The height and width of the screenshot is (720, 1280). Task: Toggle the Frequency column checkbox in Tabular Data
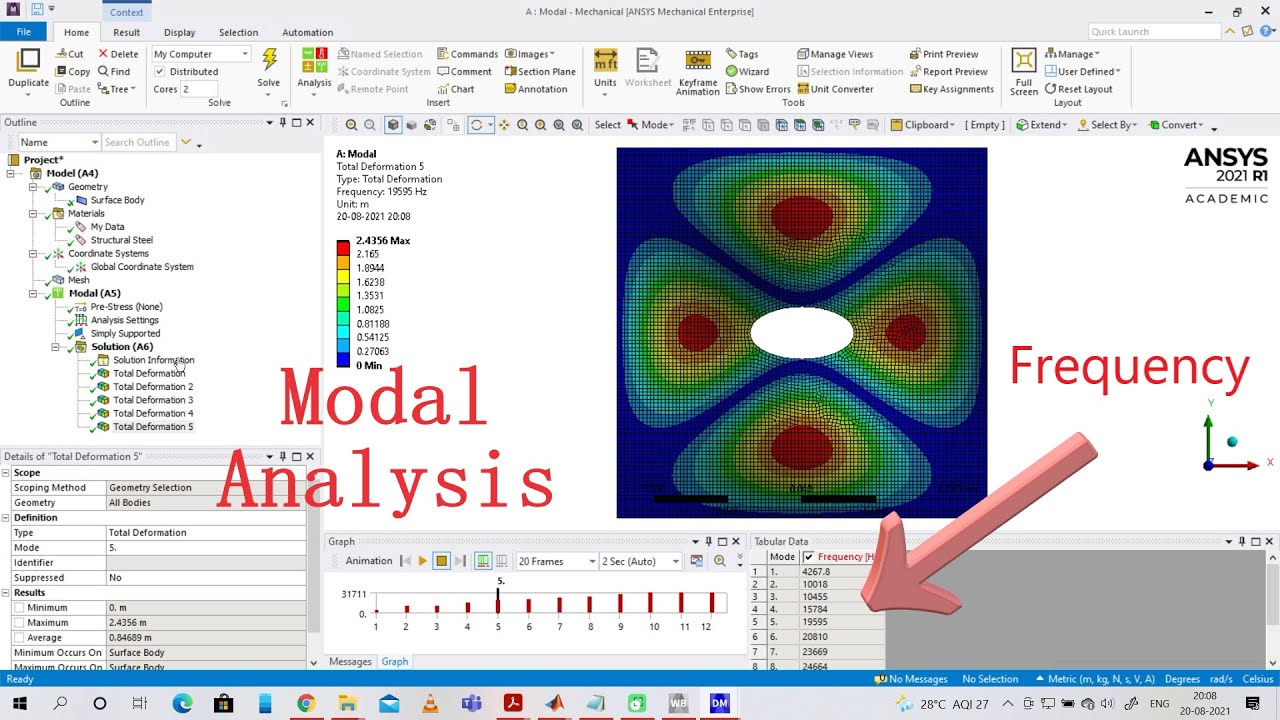pos(808,557)
